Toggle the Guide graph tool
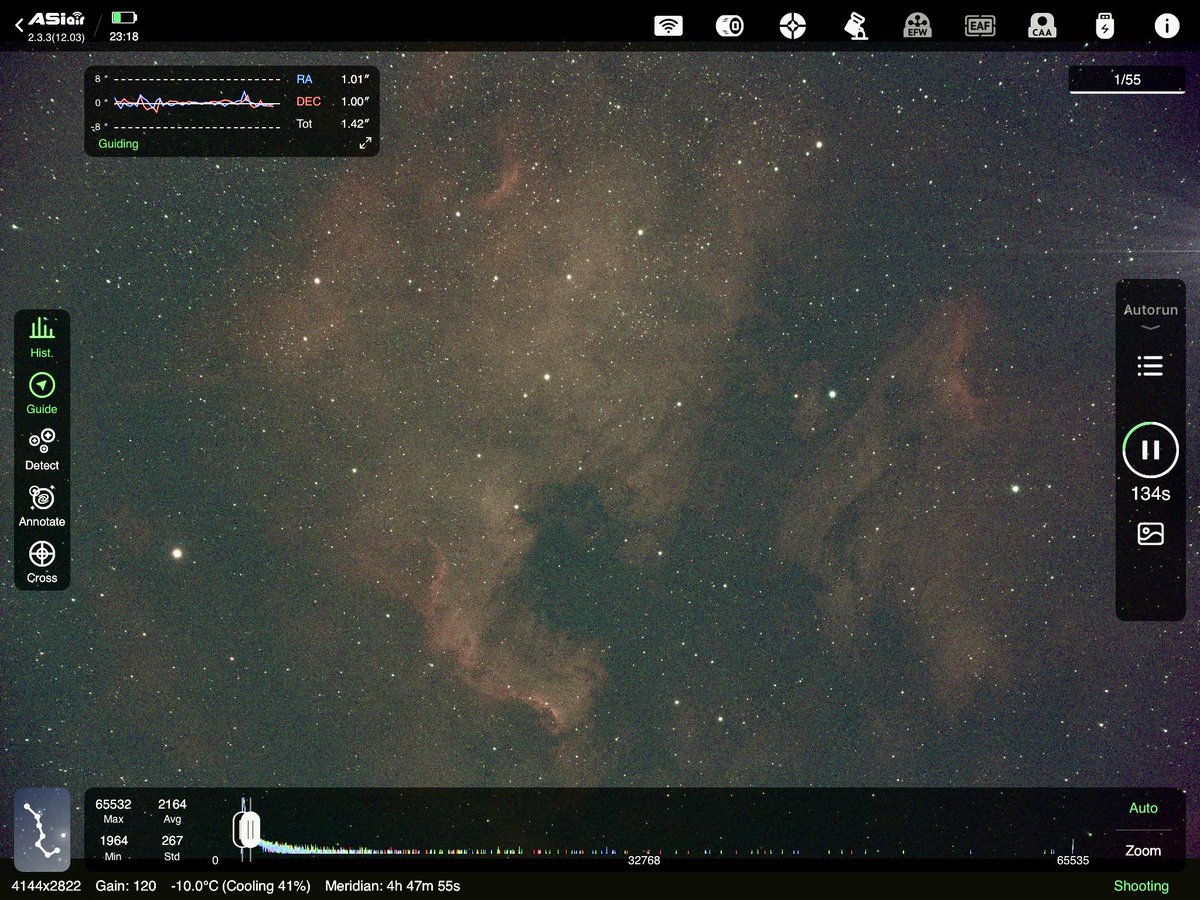1200x900 pixels. click(x=42, y=393)
